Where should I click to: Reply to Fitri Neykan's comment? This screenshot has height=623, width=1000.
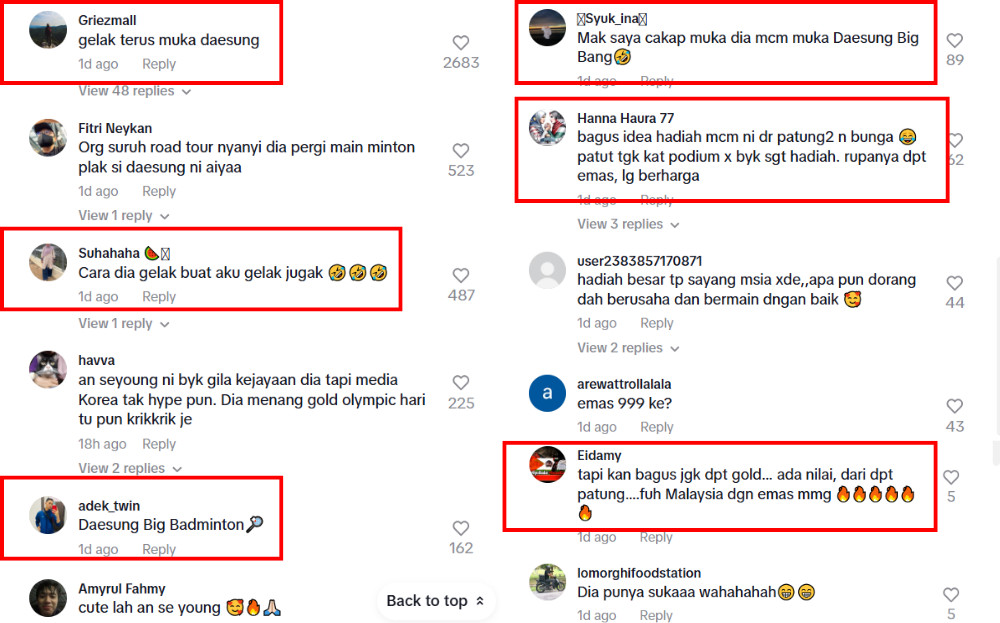pos(159,191)
